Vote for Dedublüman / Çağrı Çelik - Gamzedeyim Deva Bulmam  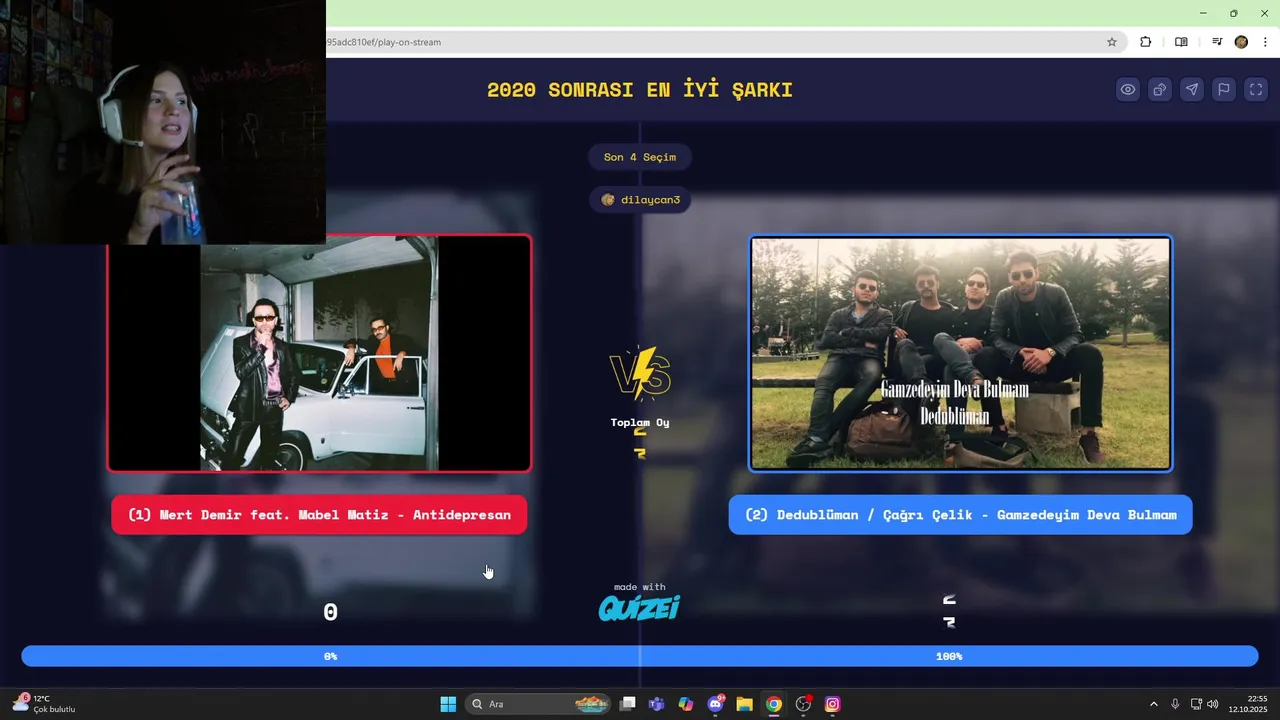coord(960,515)
